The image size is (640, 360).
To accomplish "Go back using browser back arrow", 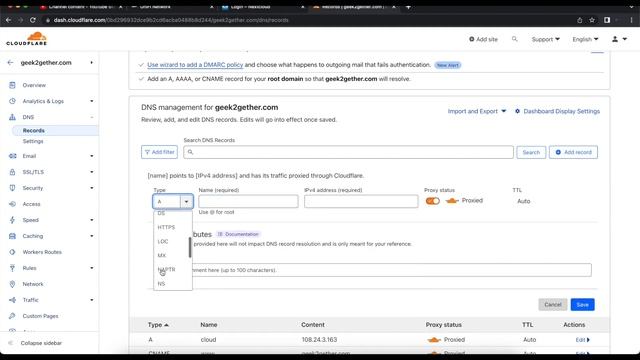I will [9, 20].
